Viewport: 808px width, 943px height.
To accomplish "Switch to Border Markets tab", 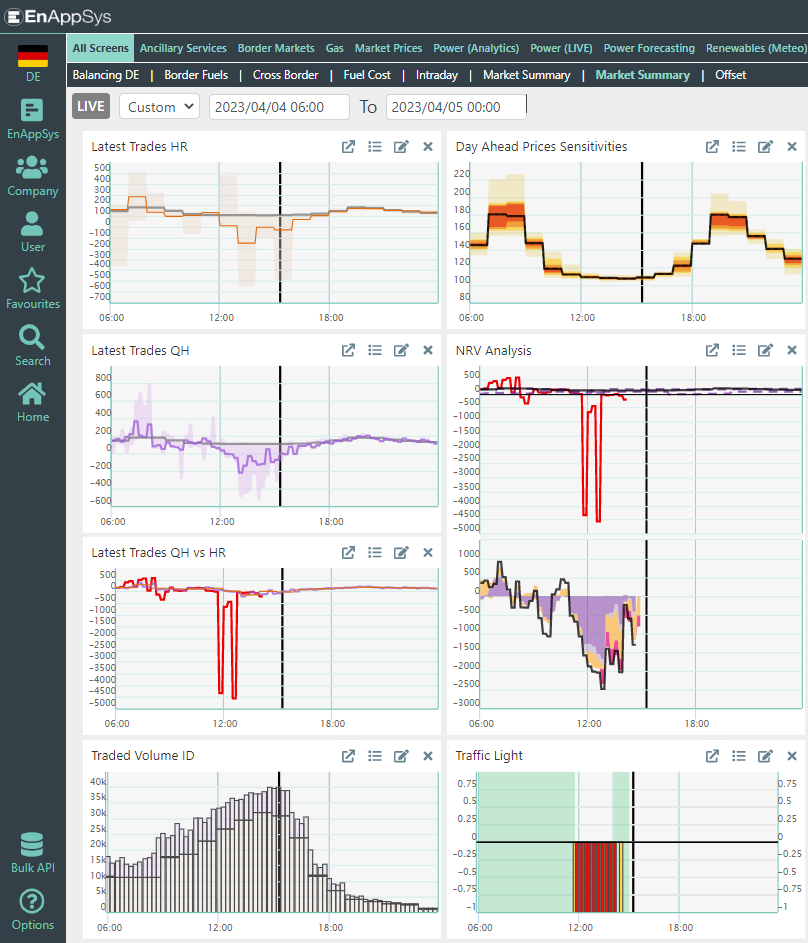I will click(x=276, y=48).
